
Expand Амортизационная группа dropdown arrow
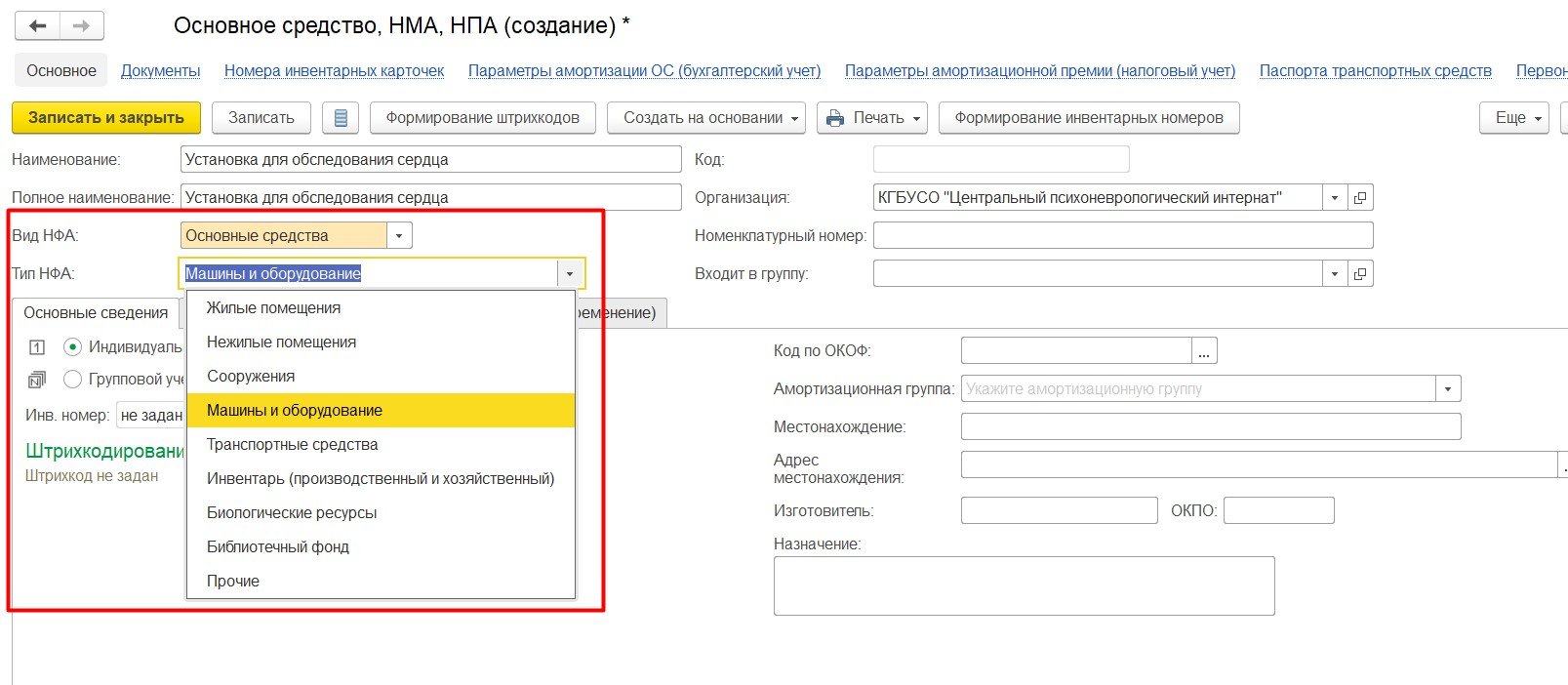coord(1448,389)
